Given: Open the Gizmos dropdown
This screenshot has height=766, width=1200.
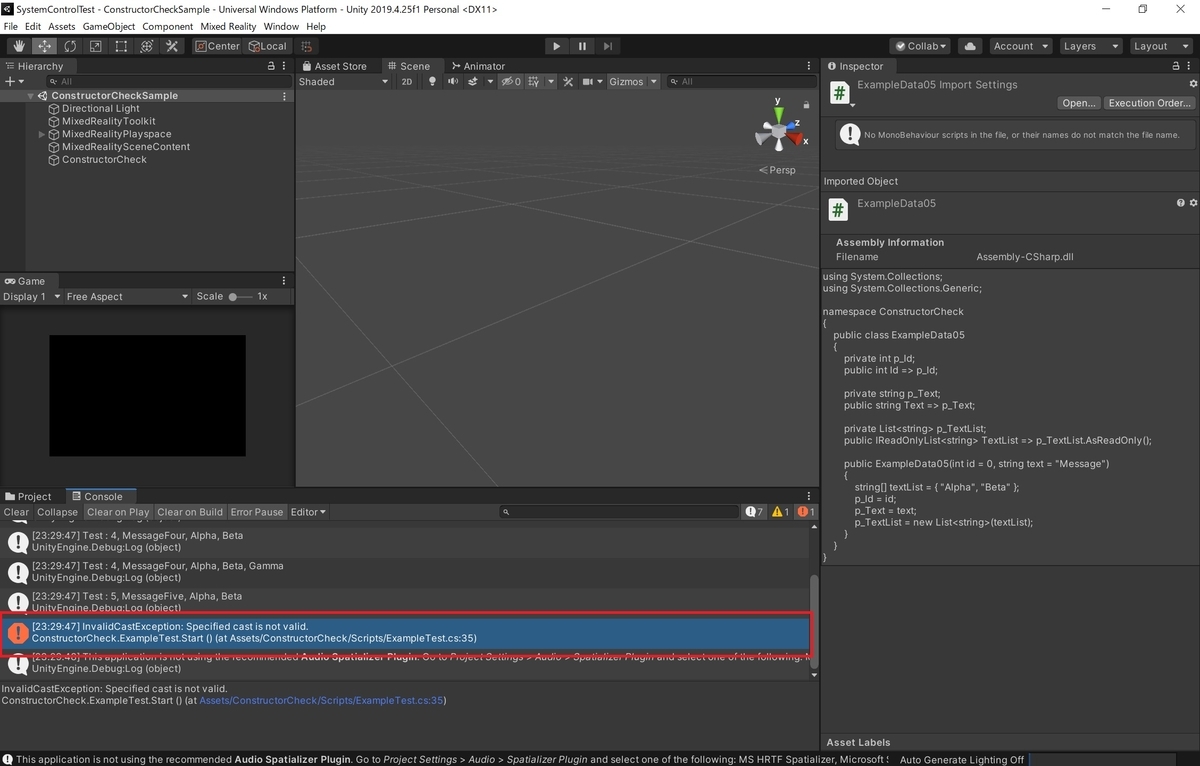Looking at the screenshot, I should point(633,82).
